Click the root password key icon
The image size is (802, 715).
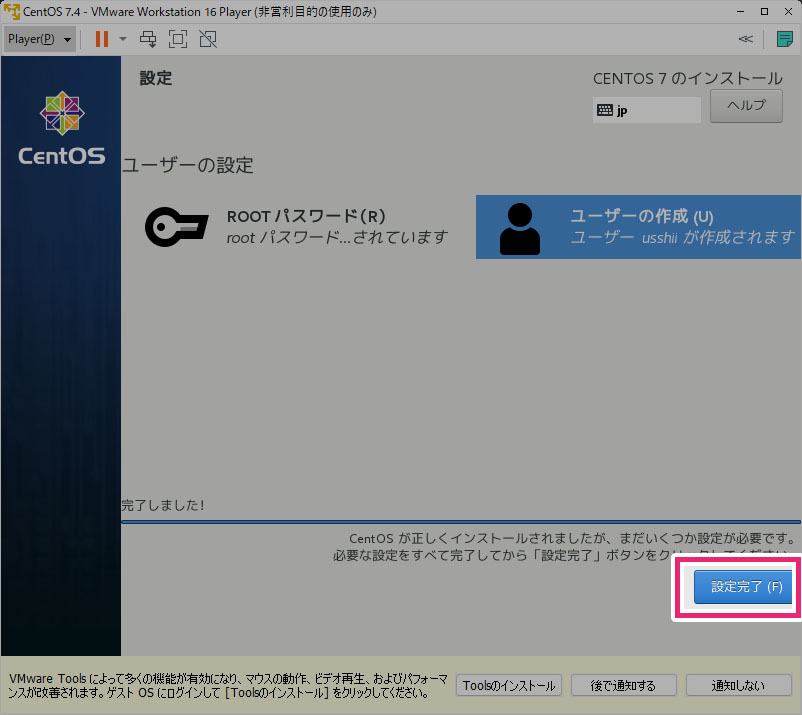coord(176,227)
